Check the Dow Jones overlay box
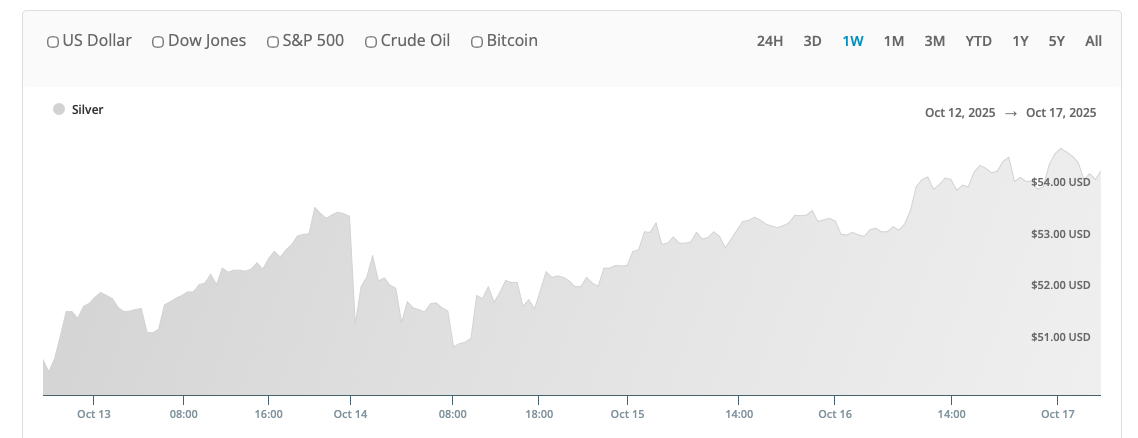Screen dimensions: 1138x438 pos(158,42)
